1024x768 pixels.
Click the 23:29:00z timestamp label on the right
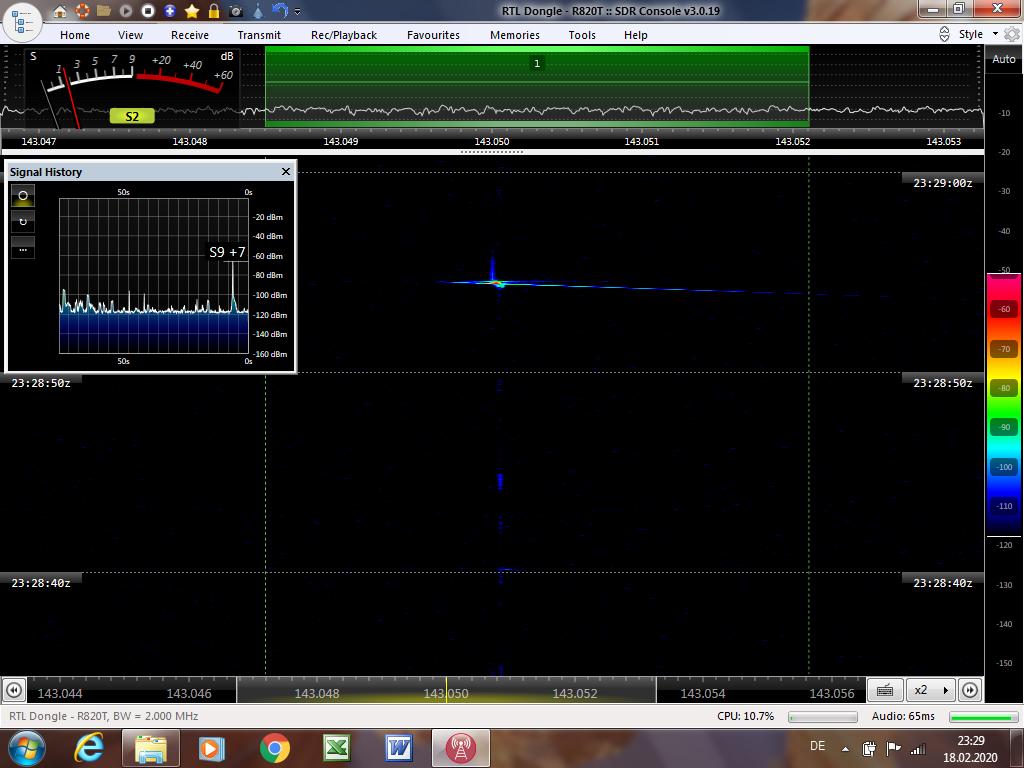pyautogui.click(x=942, y=183)
